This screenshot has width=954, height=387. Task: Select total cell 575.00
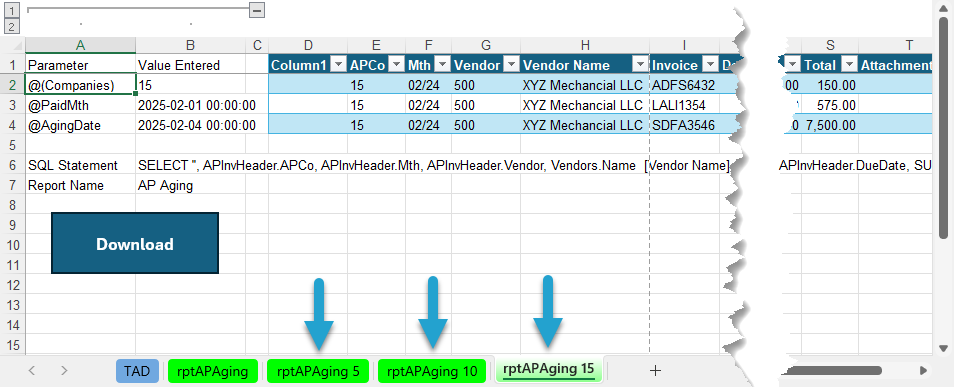coord(830,105)
